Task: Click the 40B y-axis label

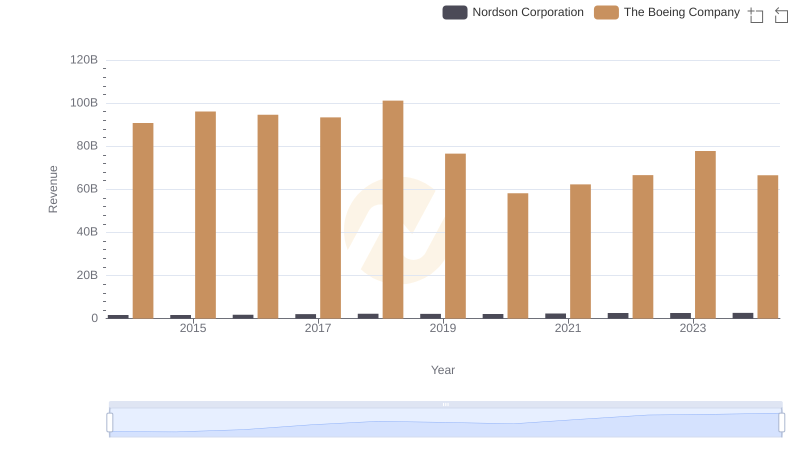Action: pyautogui.click(x=87, y=232)
